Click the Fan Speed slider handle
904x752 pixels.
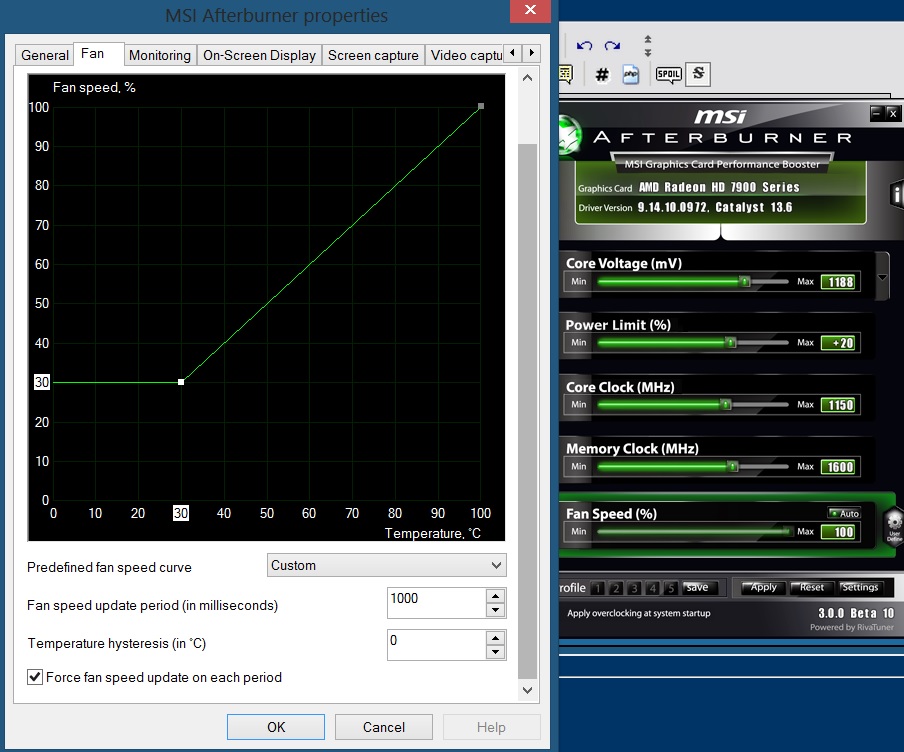coord(787,531)
